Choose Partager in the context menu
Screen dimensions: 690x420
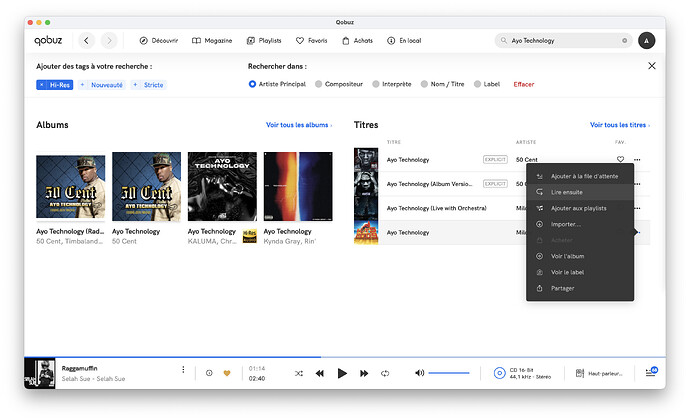580,288
